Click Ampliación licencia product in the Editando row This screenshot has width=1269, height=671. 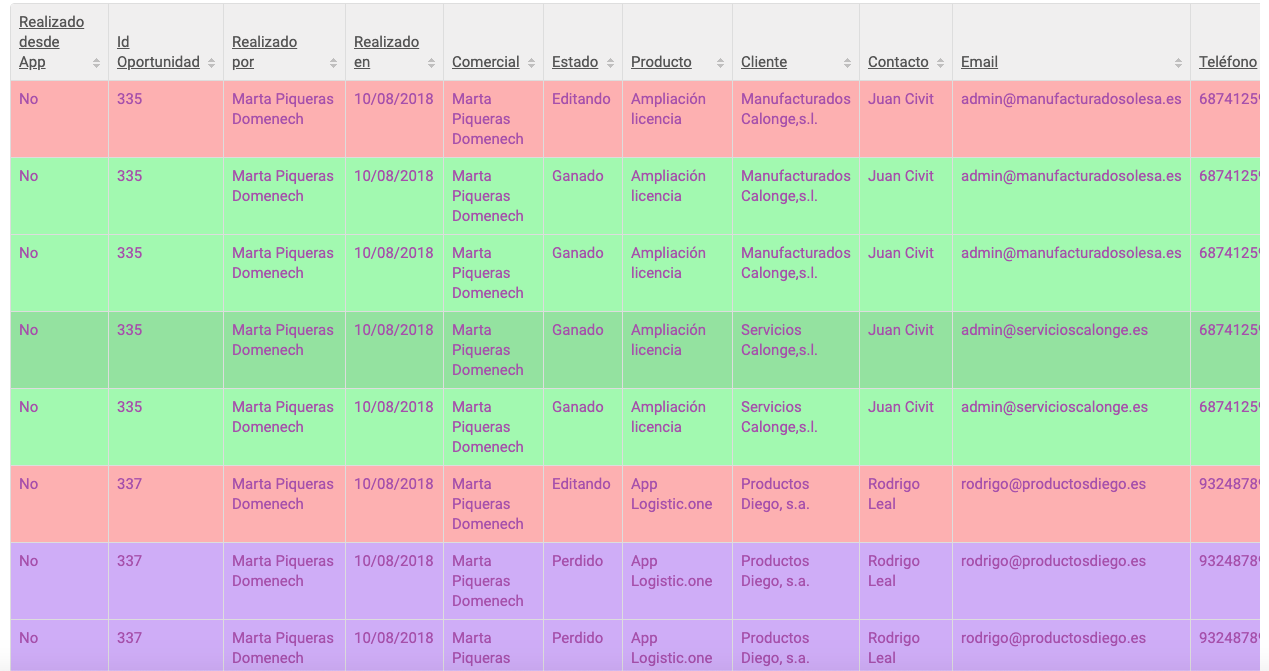[668, 109]
